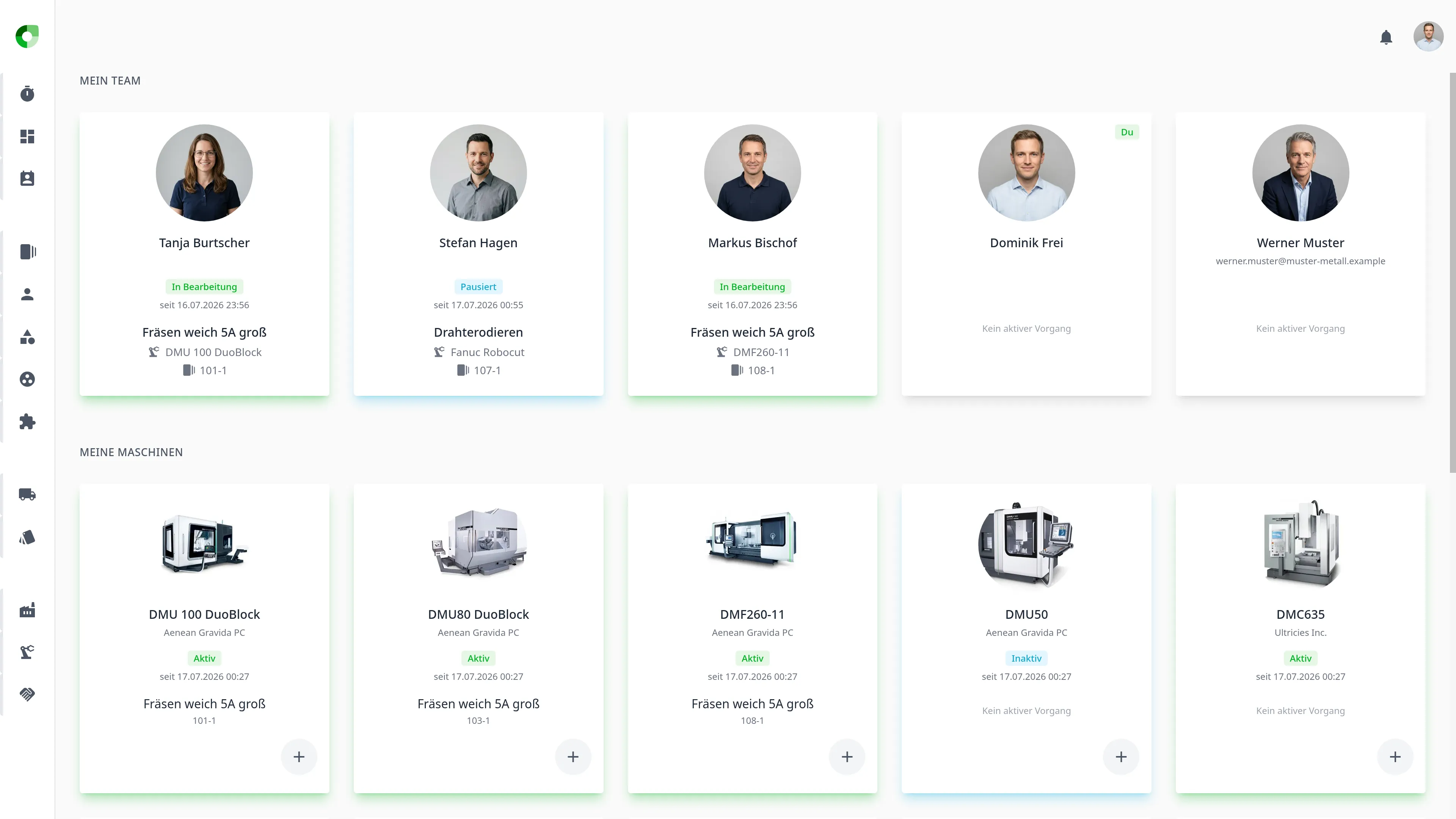
Task: Select Stefan Hagen's name
Action: point(478,243)
